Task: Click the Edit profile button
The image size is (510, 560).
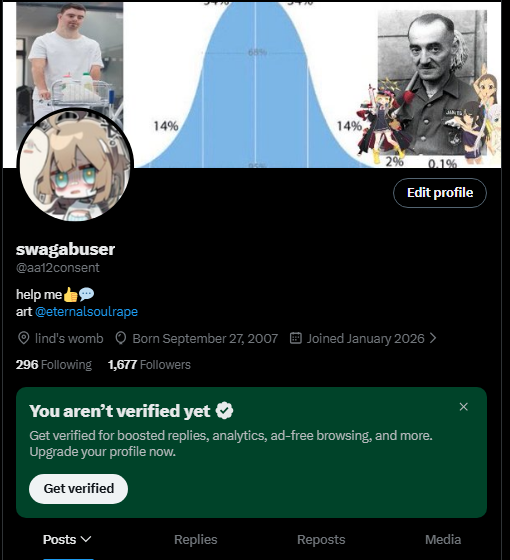Action: (x=440, y=193)
